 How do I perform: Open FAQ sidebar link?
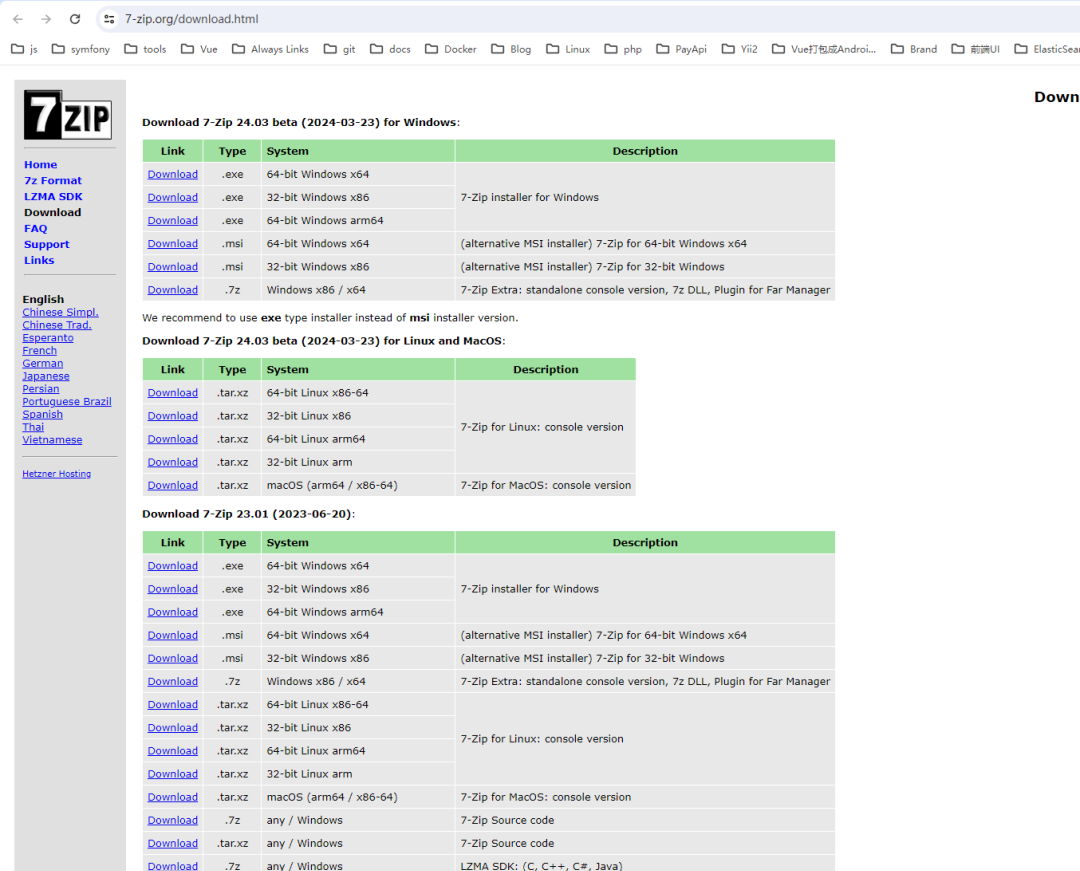[x=36, y=229]
